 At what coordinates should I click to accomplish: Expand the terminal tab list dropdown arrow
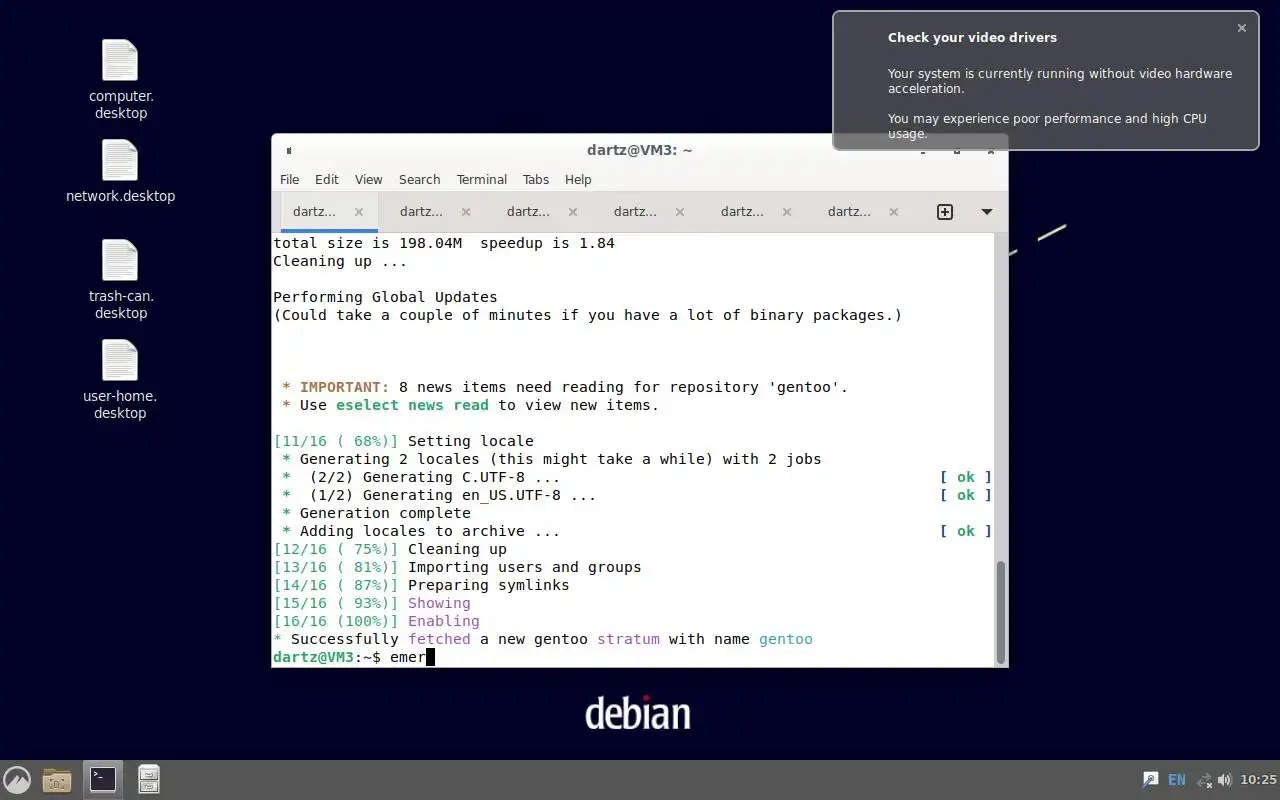coord(987,212)
